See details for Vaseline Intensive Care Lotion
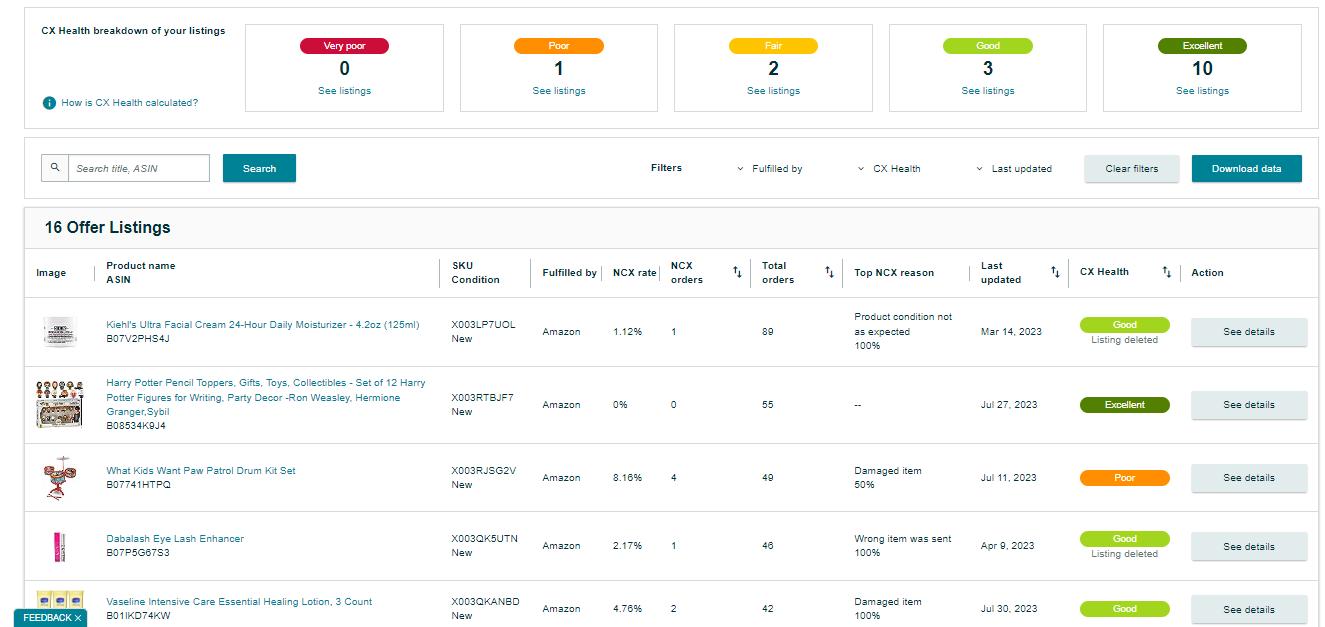The height and width of the screenshot is (627, 1325). coord(1249,609)
